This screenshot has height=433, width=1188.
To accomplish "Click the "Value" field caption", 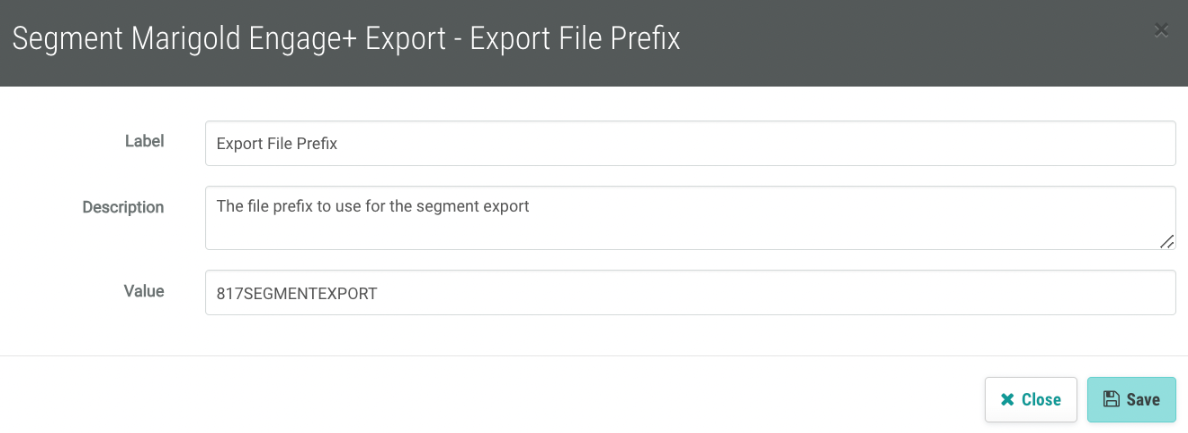I will (x=143, y=291).
